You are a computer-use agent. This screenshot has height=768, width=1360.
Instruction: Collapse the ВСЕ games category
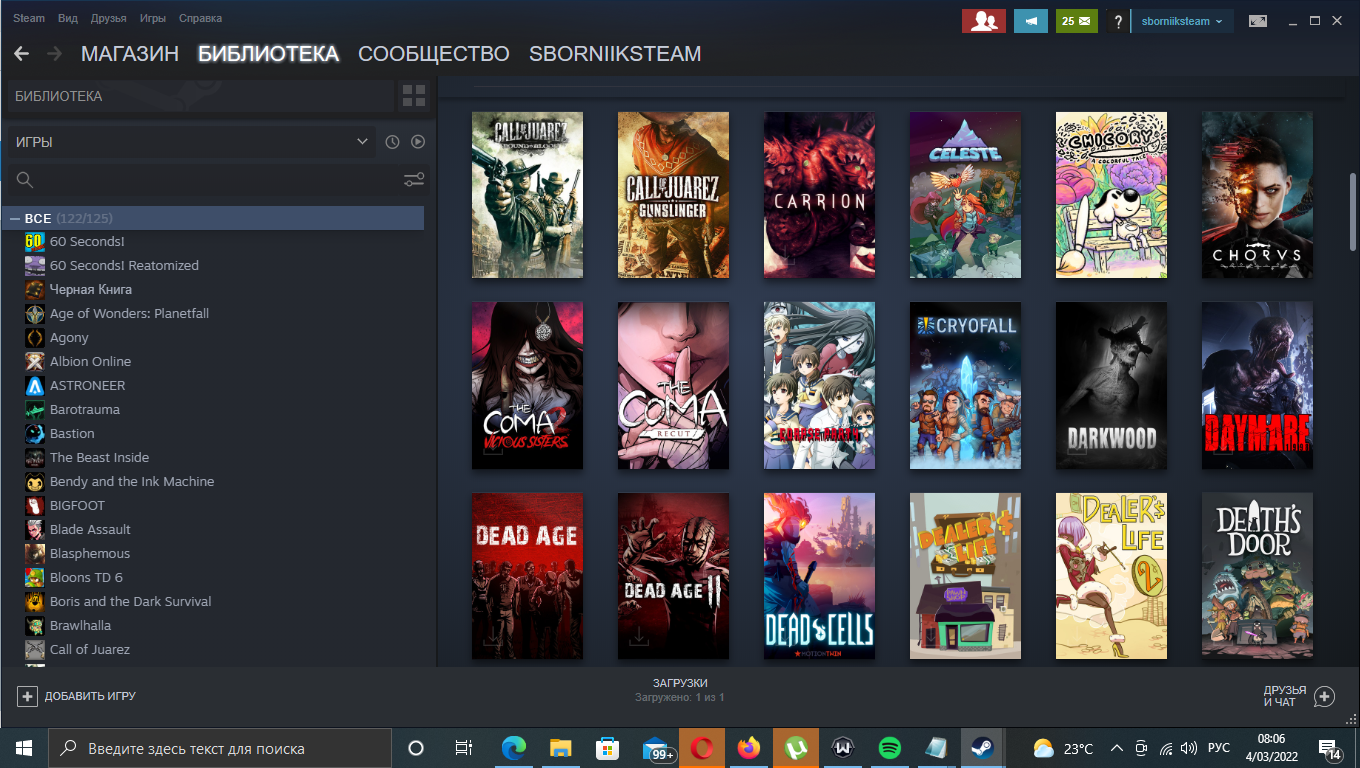pyautogui.click(x=15, y=218)
